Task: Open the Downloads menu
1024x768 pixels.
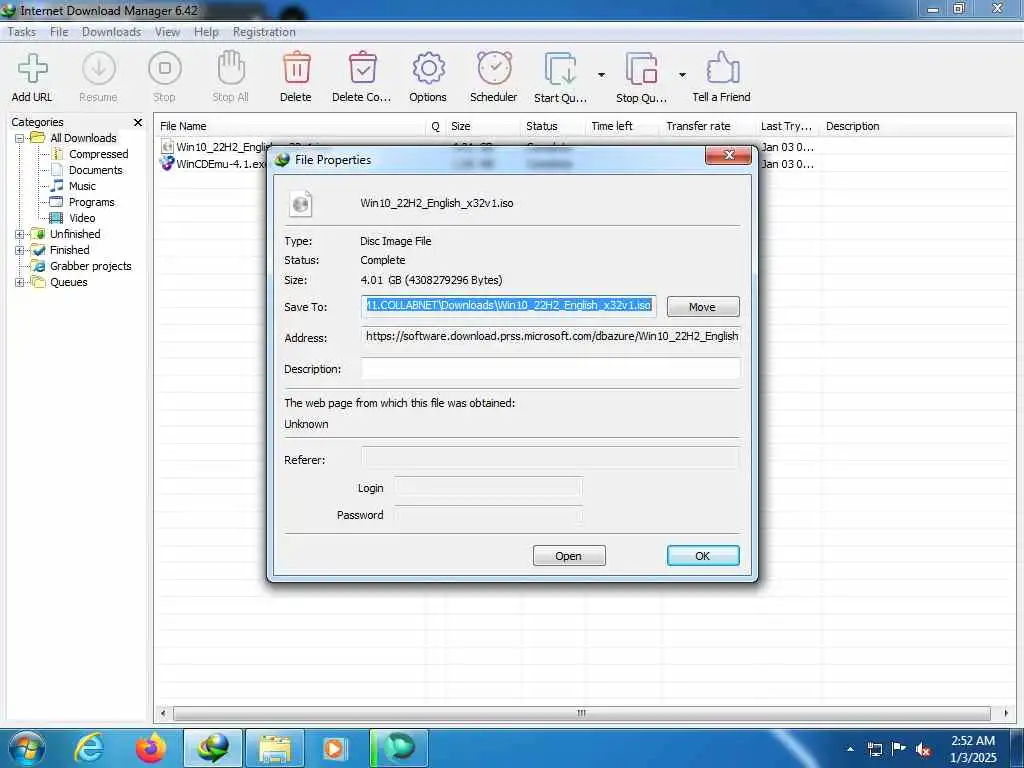Action: point(112,32)
